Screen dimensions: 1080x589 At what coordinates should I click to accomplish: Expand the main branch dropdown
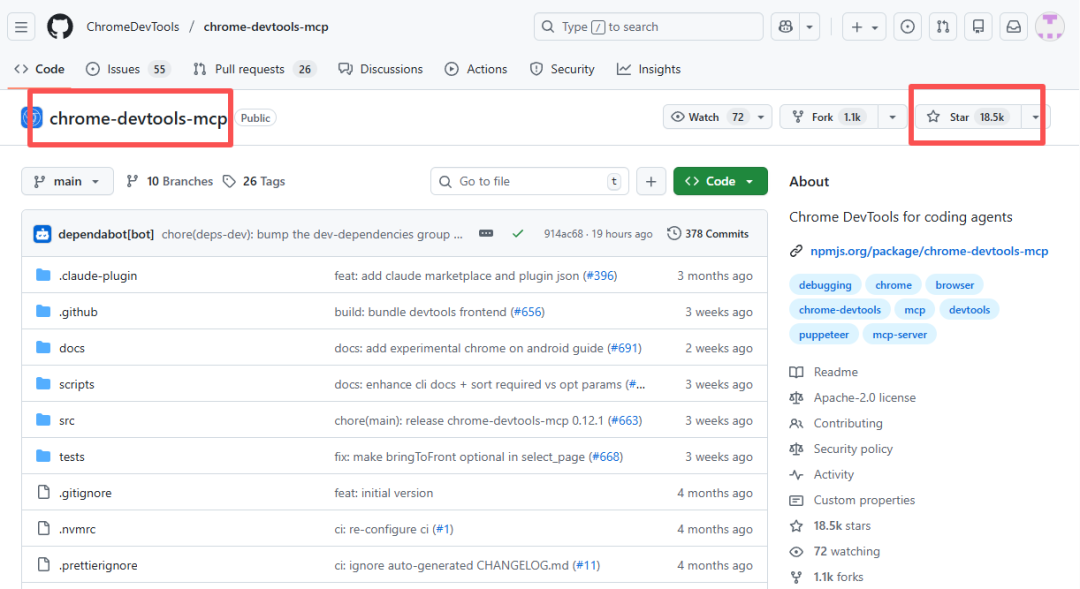click(67, 181)
